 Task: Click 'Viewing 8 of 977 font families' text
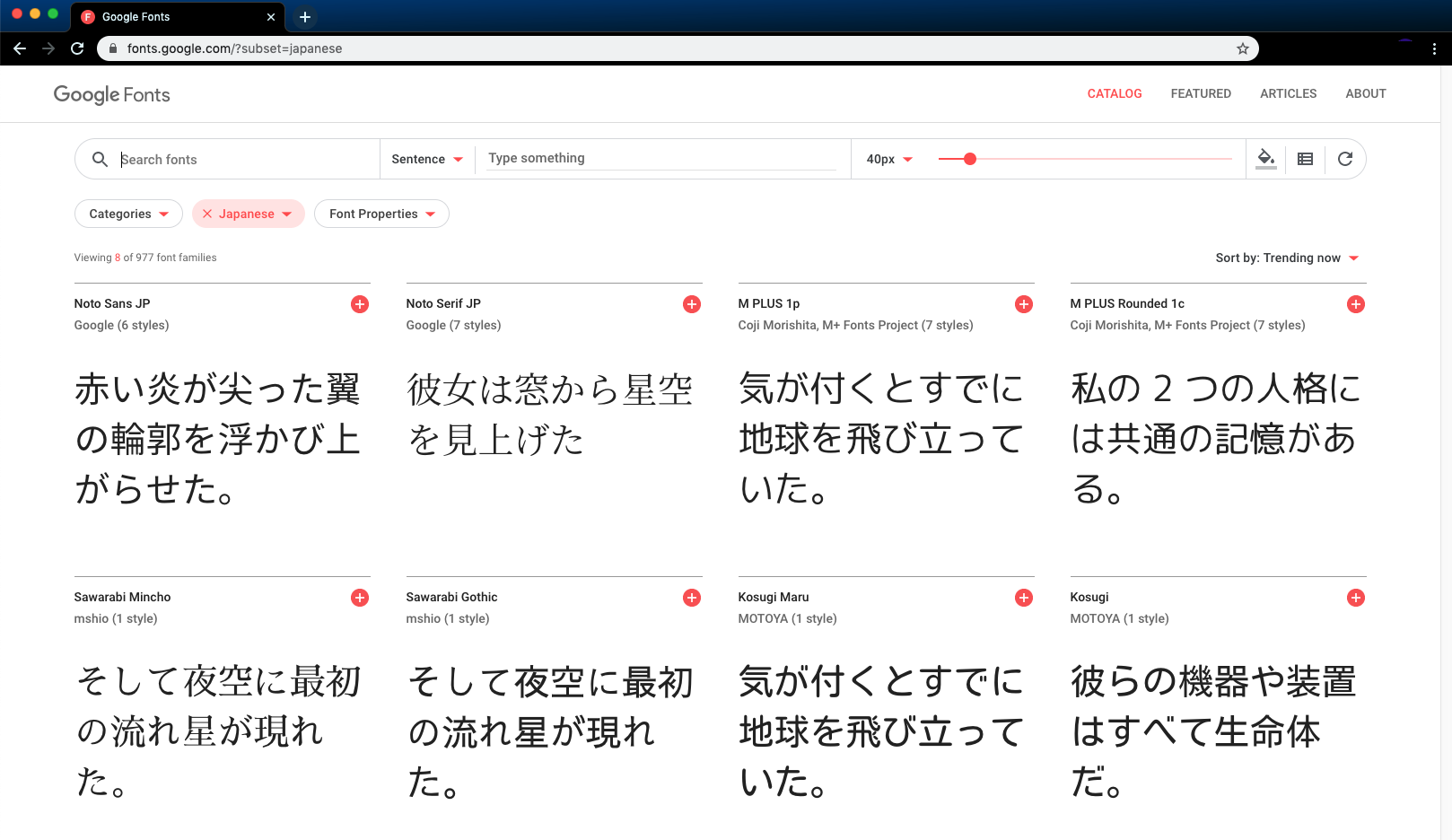point(145,258)
